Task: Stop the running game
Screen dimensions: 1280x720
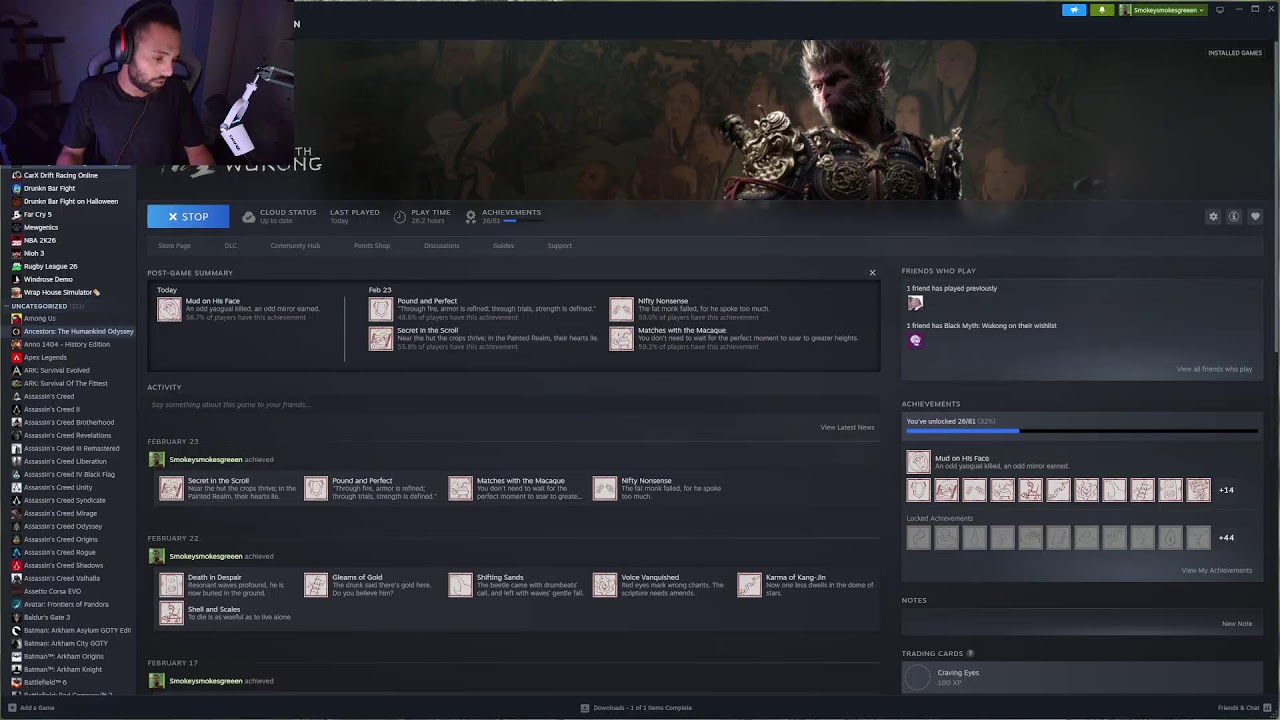Action: click(188, 216)
